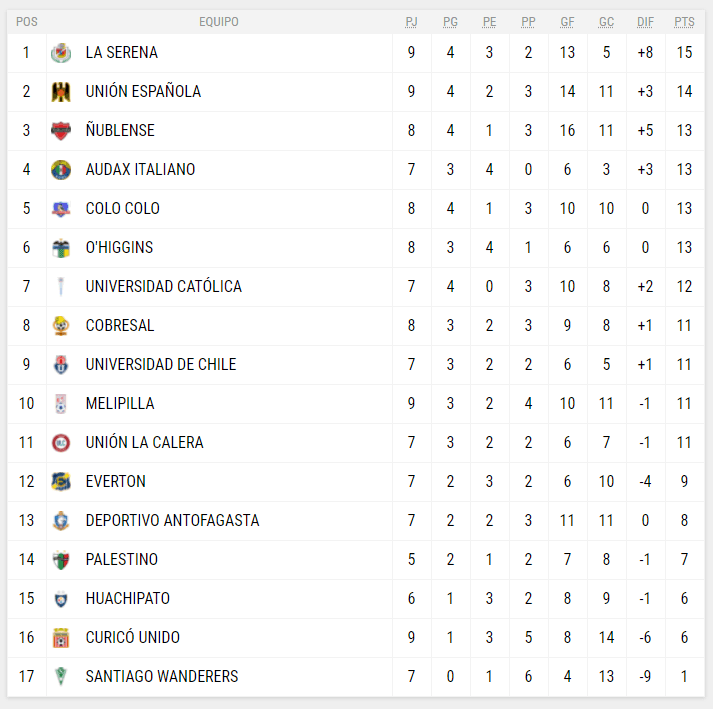Click the PJ column header
Image resolution: width=713 pixels, height=709 pixels.
[x=411, y=22]
